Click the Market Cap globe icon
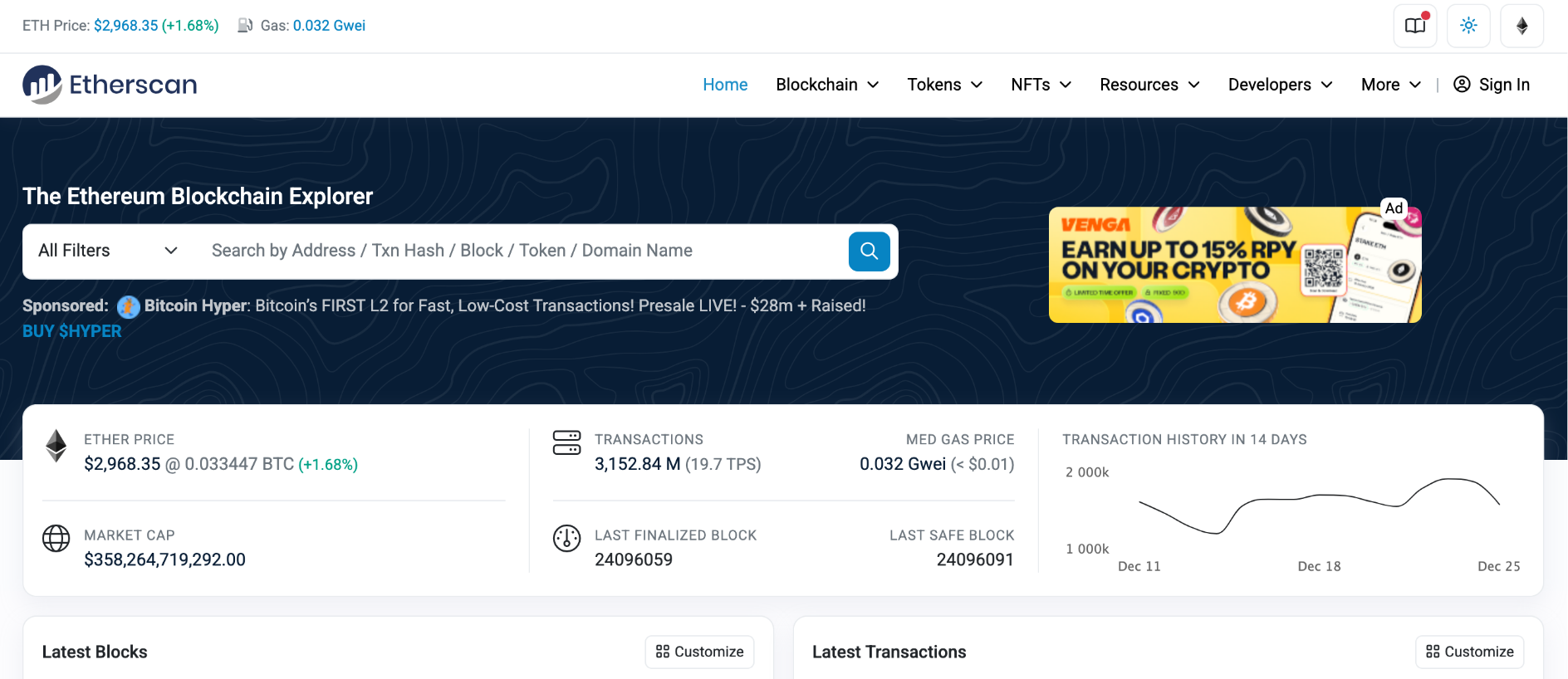Screen dimensions: 1568x679 coord(56,539)
